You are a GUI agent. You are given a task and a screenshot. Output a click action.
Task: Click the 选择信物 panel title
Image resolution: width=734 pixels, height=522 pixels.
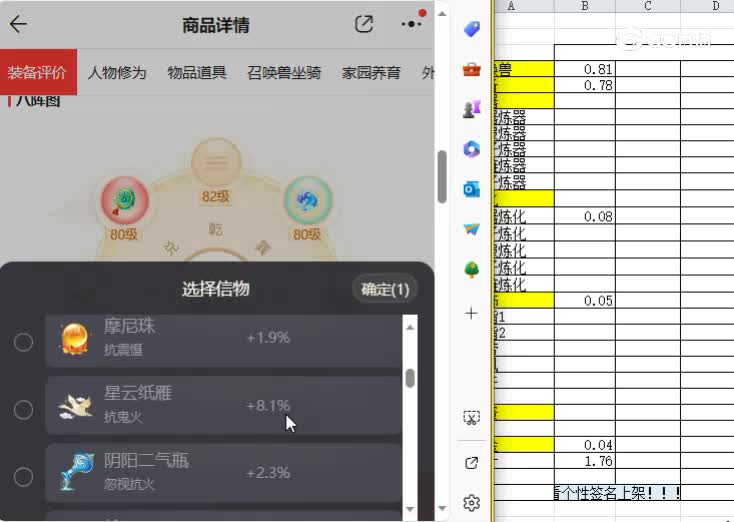[x=216, y=289]
